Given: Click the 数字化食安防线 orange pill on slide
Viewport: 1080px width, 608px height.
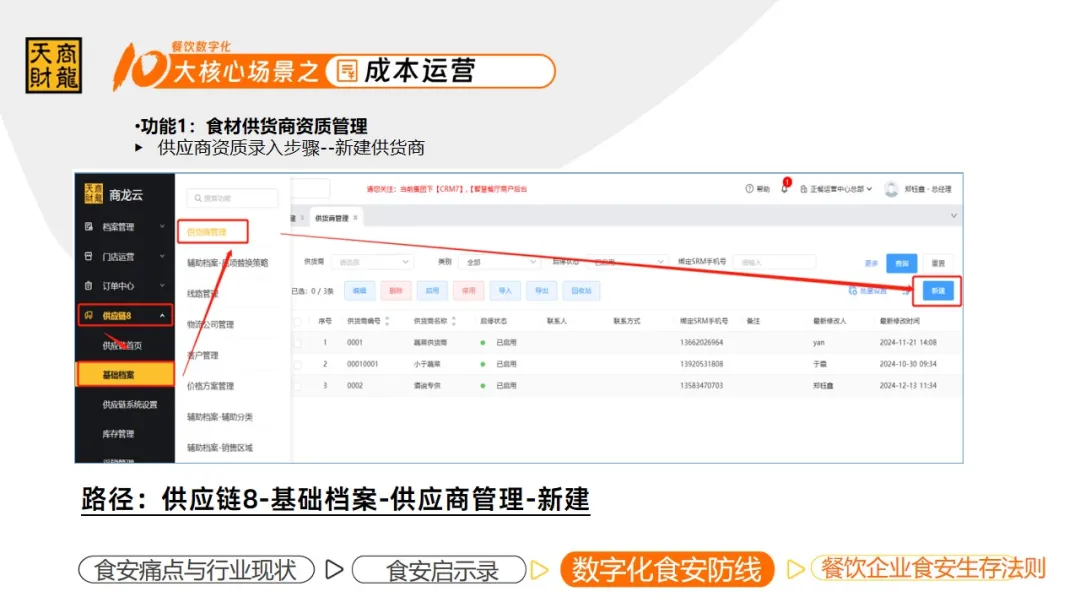Looking at the screenshot, I should 667,570.
